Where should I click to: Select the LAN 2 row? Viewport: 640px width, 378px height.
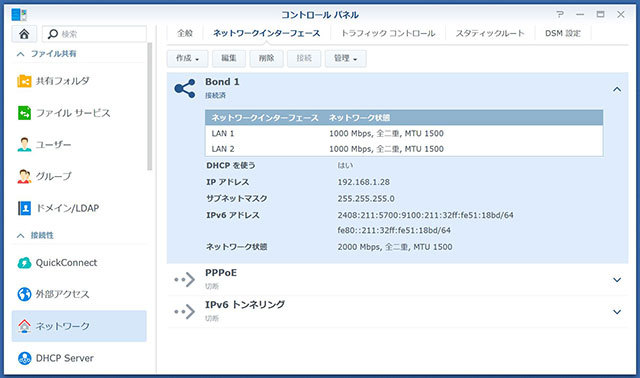tap(404, 149)
